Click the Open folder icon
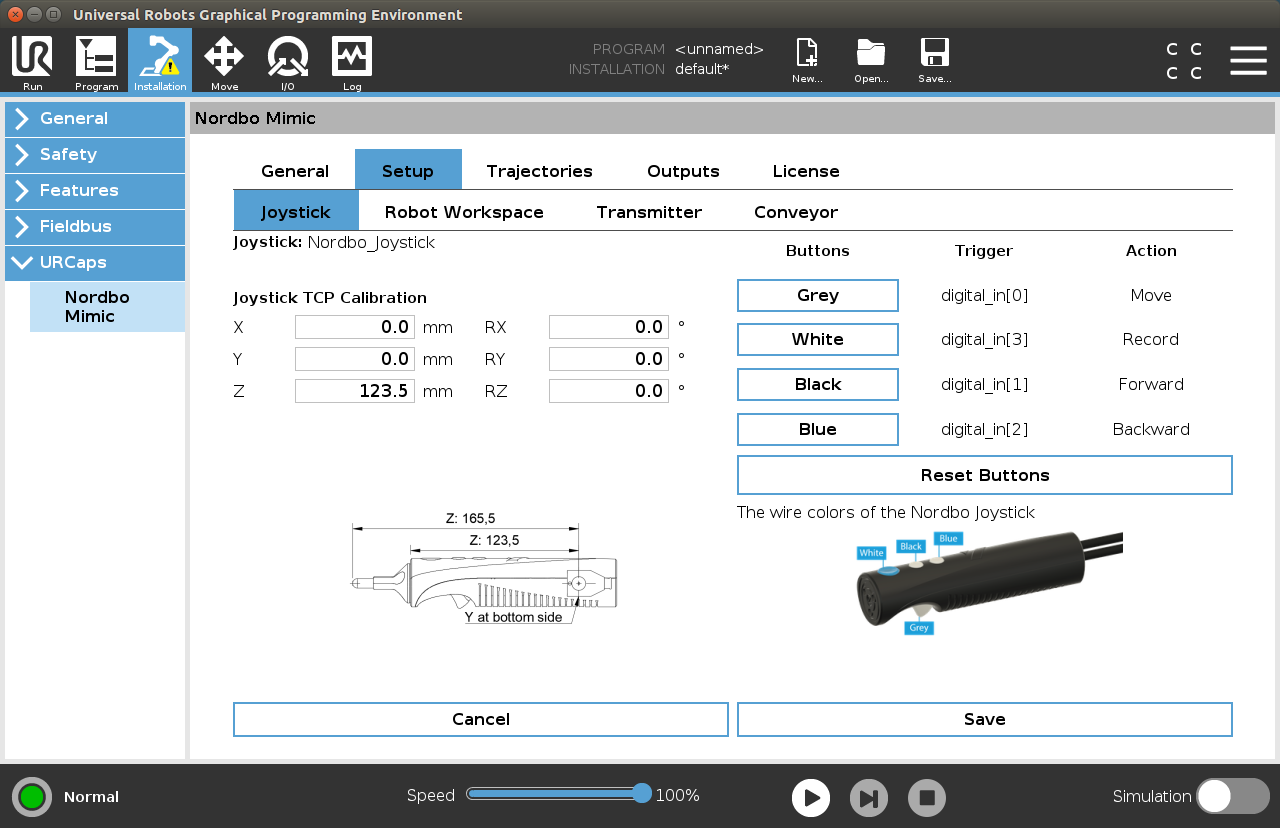This screenshot has width=1280, height=828. click(871, 61)
